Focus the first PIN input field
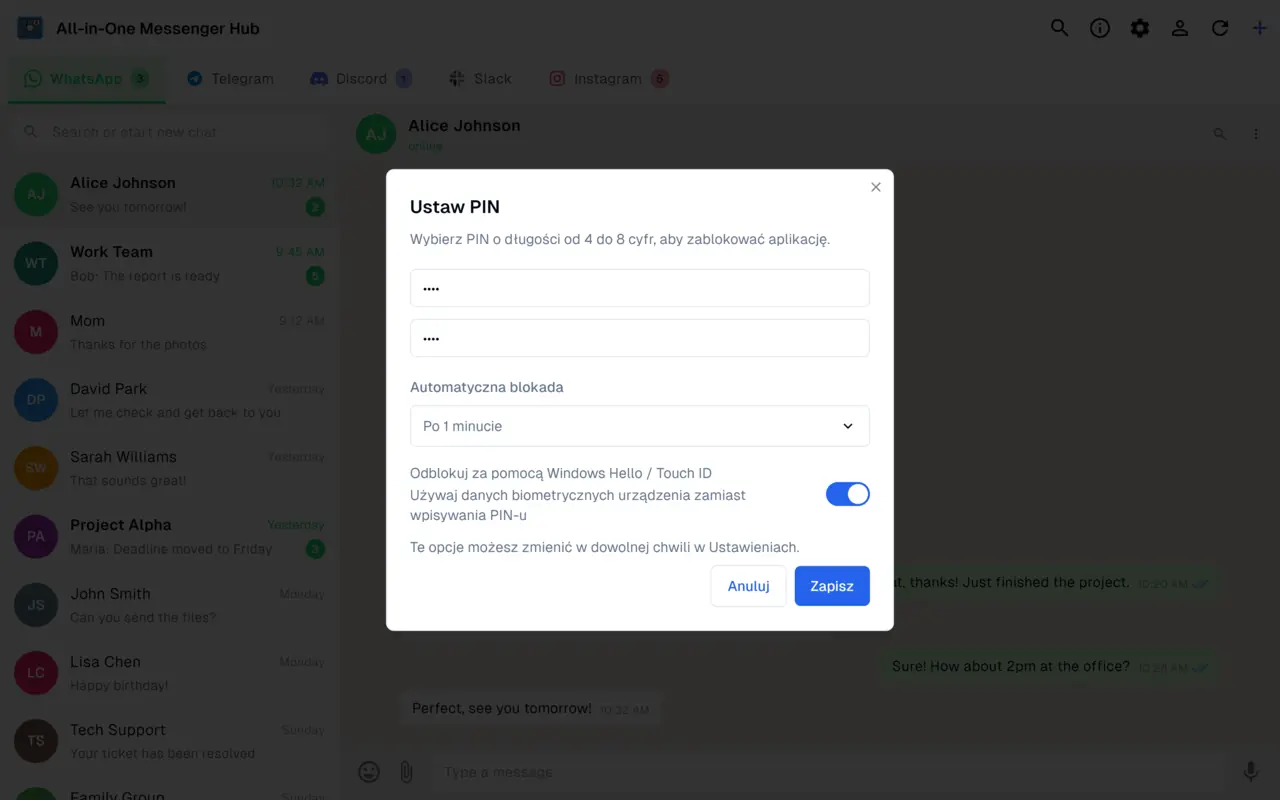 640,288
